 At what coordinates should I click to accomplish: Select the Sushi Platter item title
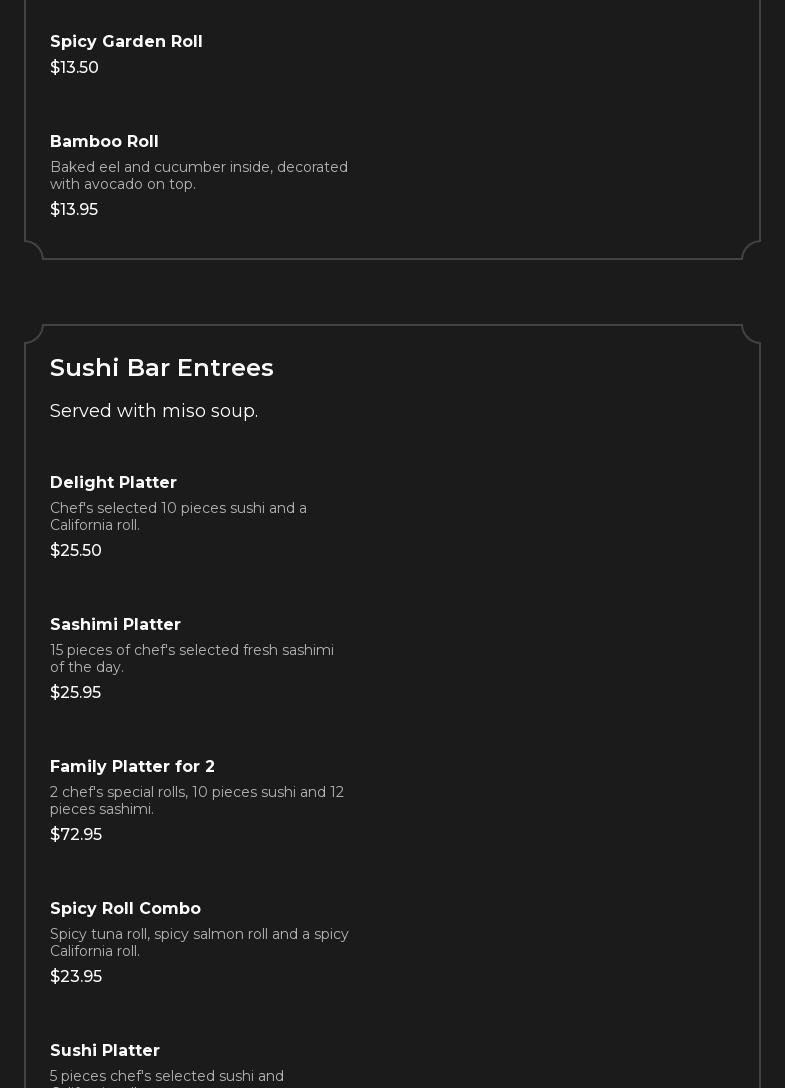105,1050
